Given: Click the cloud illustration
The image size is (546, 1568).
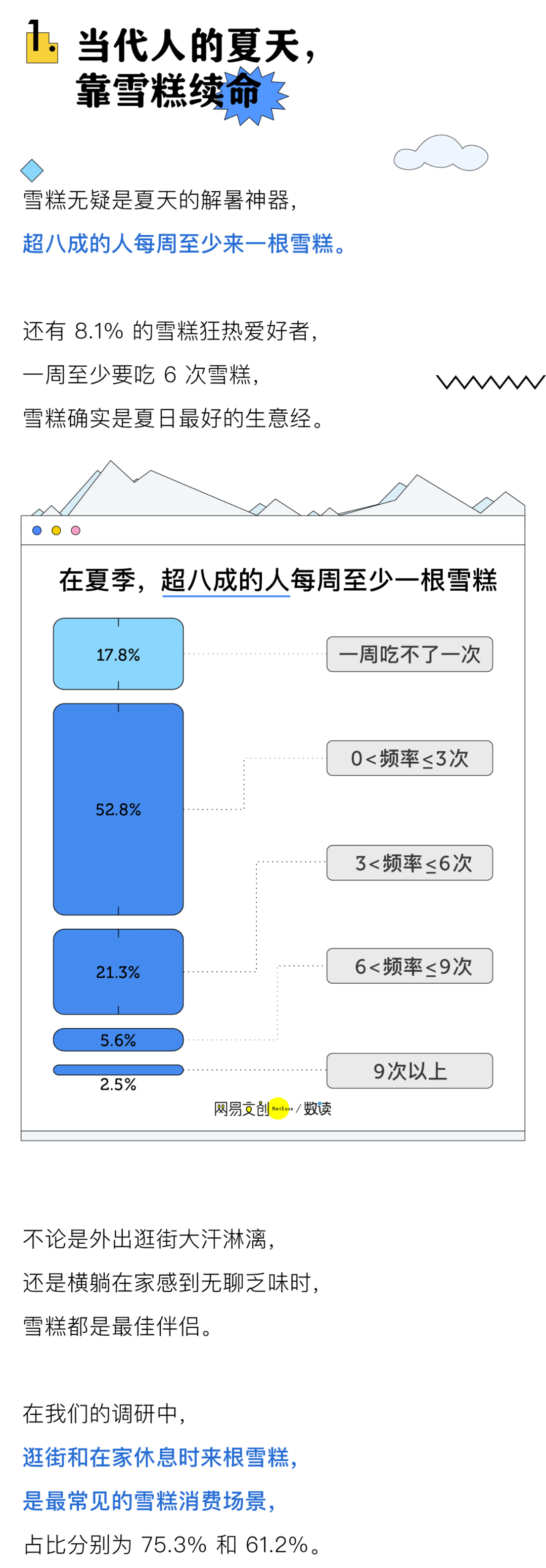Looking at the screenshot, I should point(440,152).
